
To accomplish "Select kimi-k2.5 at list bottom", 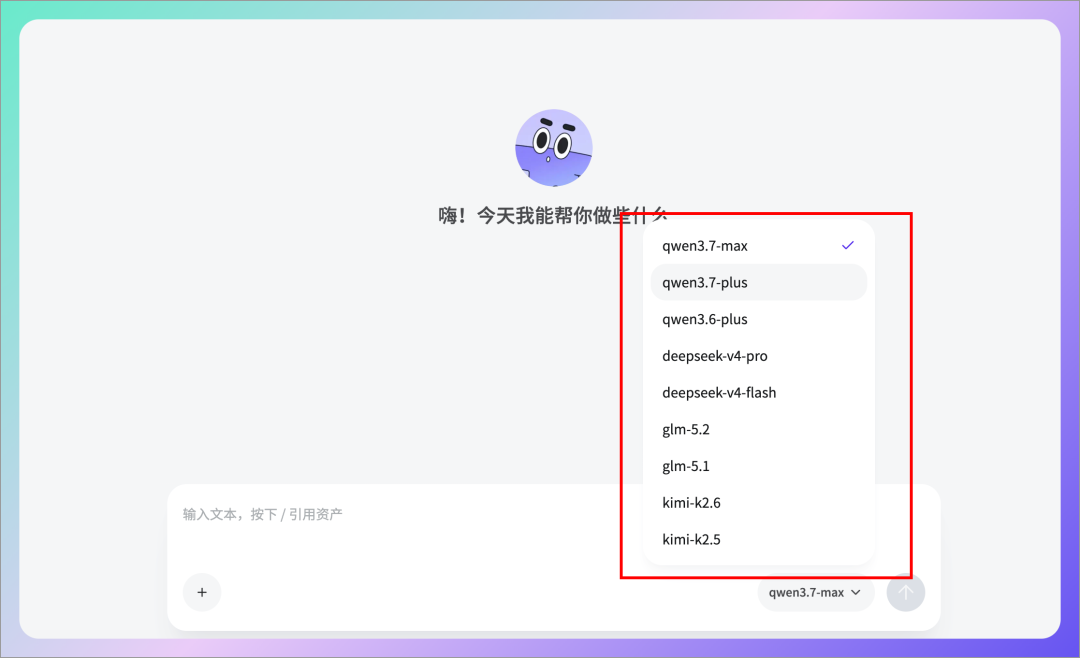I will pos(758,539).
